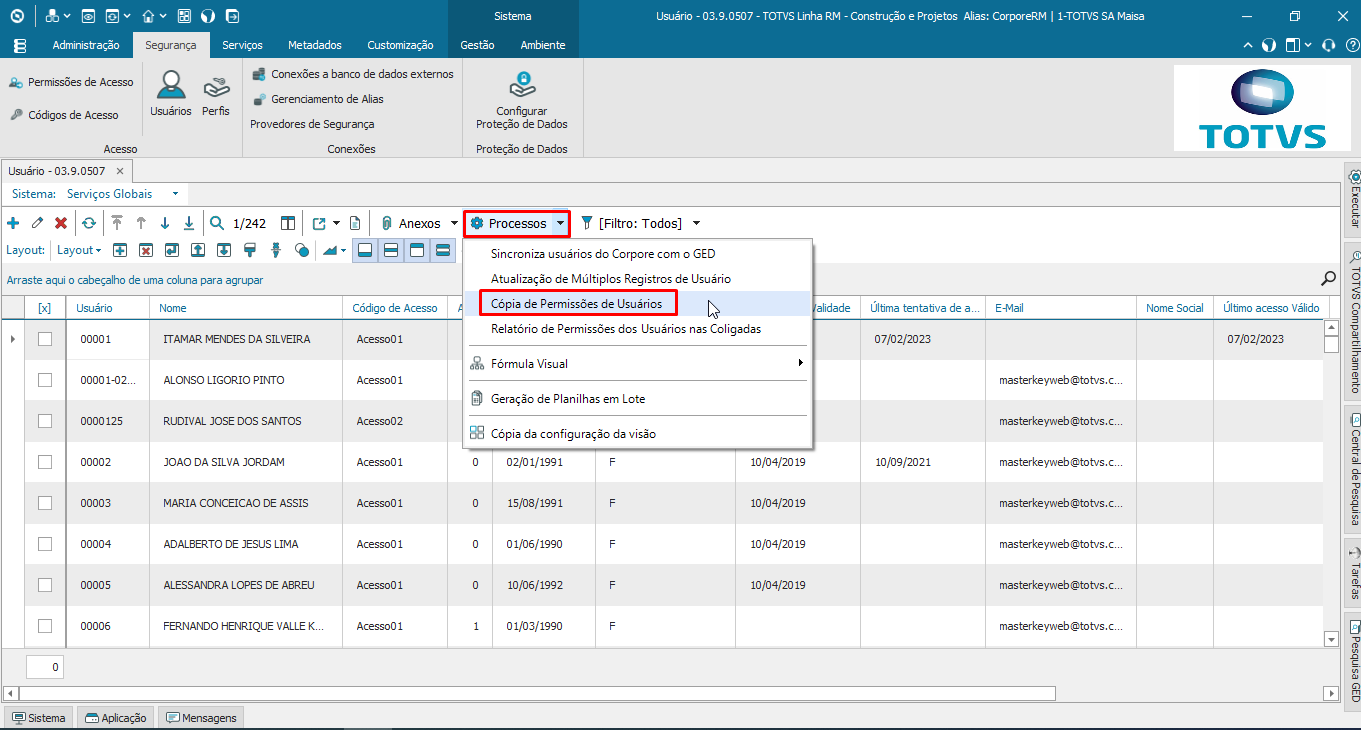Image resolution: width=1361 pixels, height=730 pixels.
Task: Open the Perfis icon in the ribbon
Action: [x=216, y=93]
